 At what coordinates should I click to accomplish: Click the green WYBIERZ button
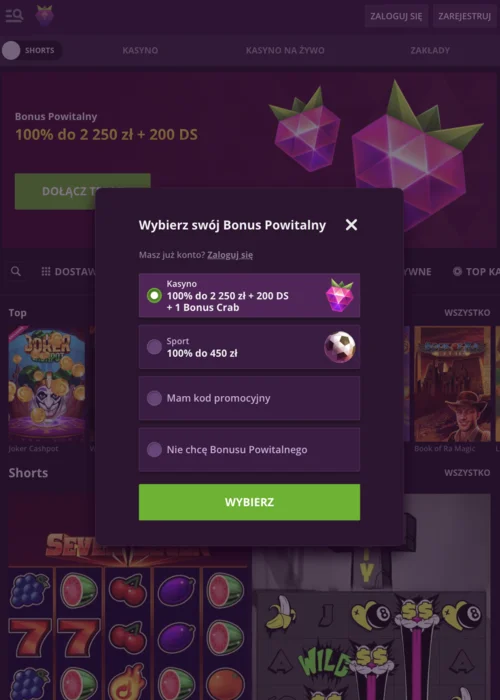click(249, 502)
